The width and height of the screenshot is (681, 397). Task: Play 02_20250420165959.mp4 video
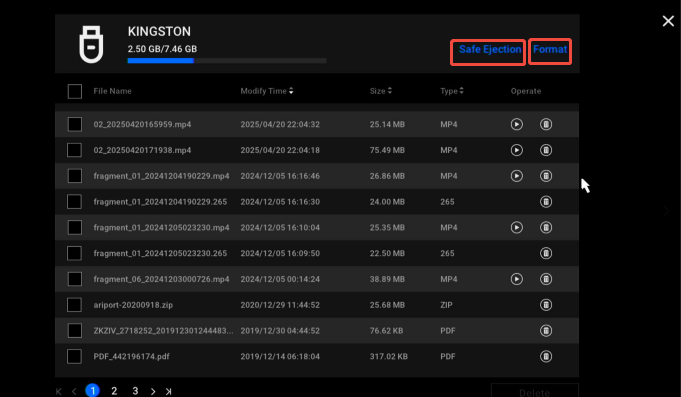tap(516, 124)
